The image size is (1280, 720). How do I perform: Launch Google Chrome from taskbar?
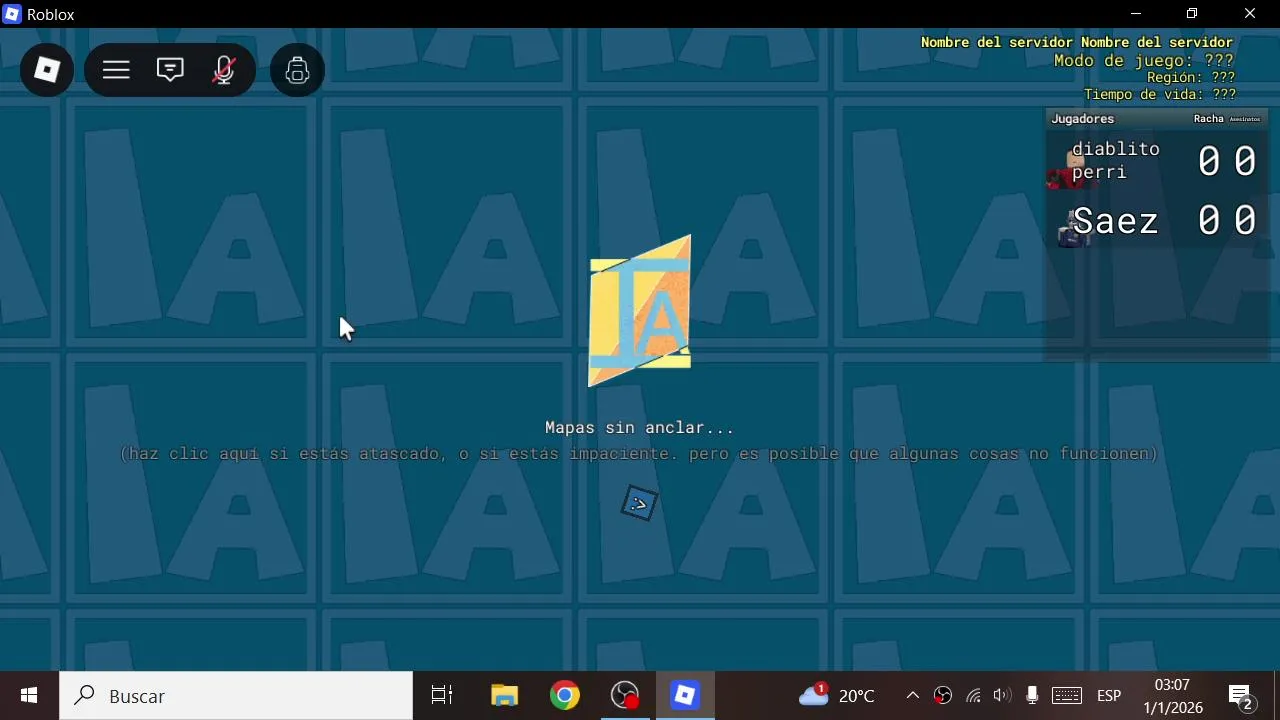click(x=565, y=695)
